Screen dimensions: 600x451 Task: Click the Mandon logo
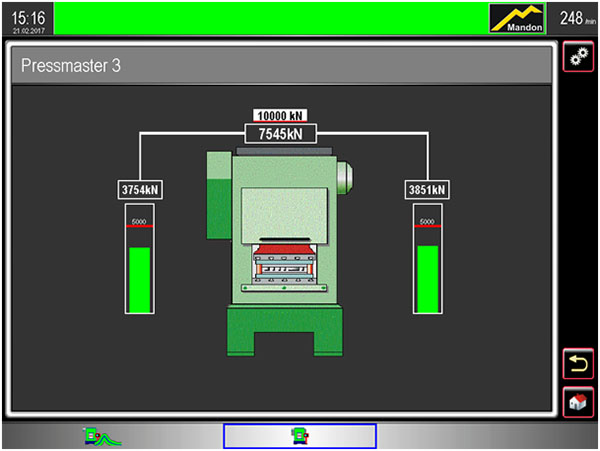tap(517, 18)
